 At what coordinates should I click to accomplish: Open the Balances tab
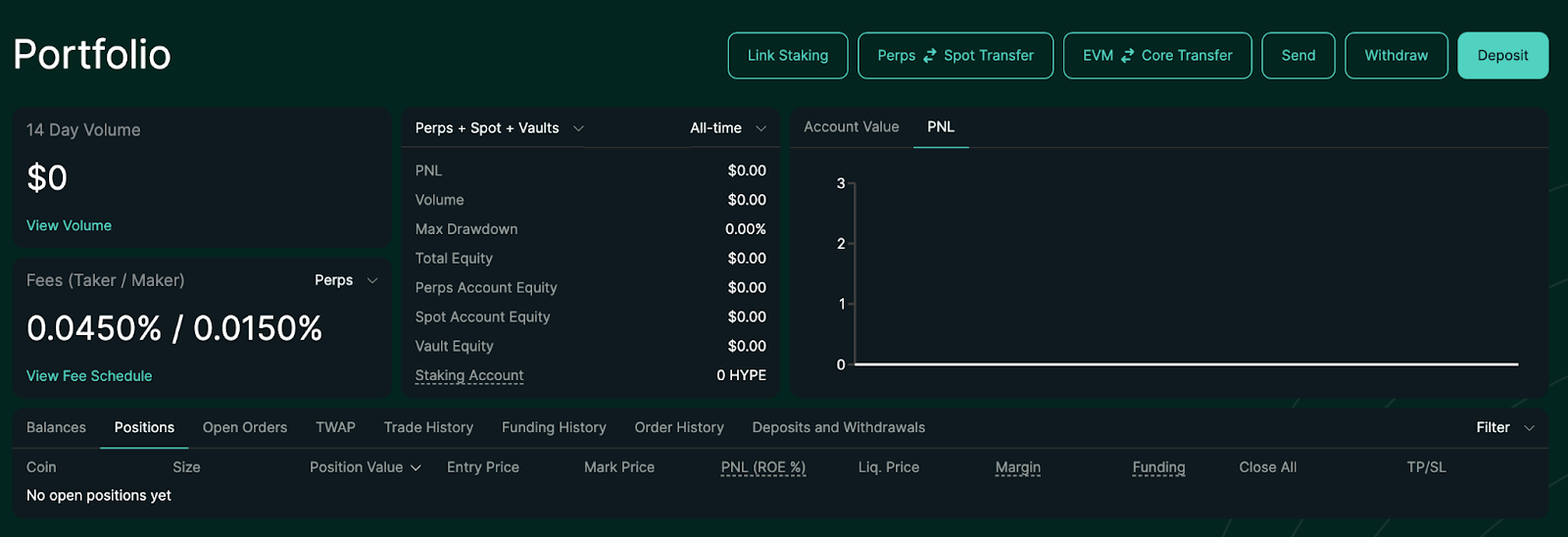(56, 427)
